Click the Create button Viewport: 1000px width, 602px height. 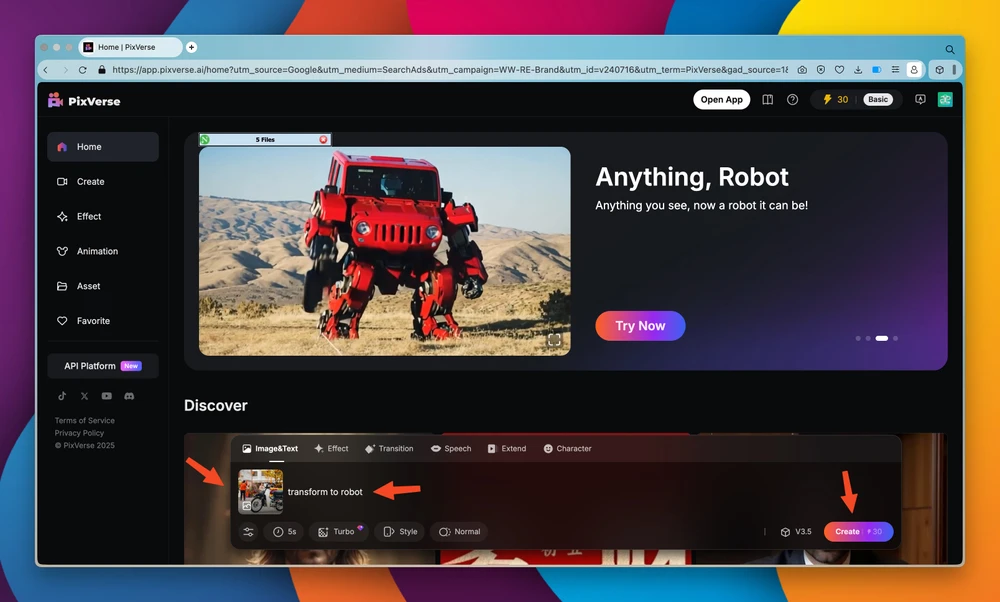tap(858, 532)
